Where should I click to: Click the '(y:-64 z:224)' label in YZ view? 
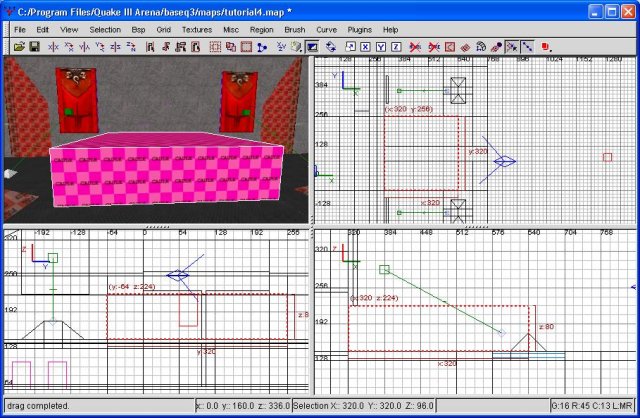[x=131, y=287]
